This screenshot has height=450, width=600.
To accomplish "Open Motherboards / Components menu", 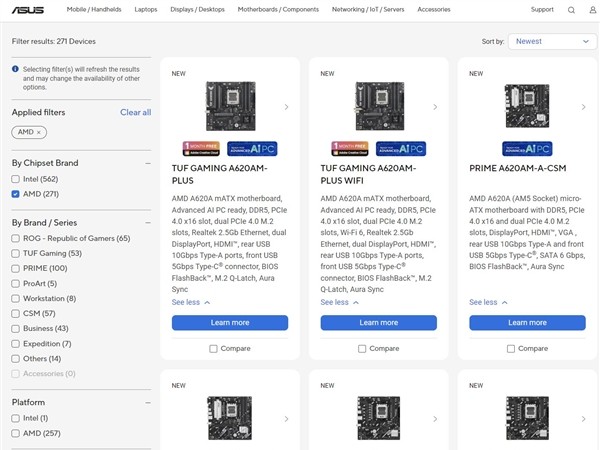I will 278,10.
